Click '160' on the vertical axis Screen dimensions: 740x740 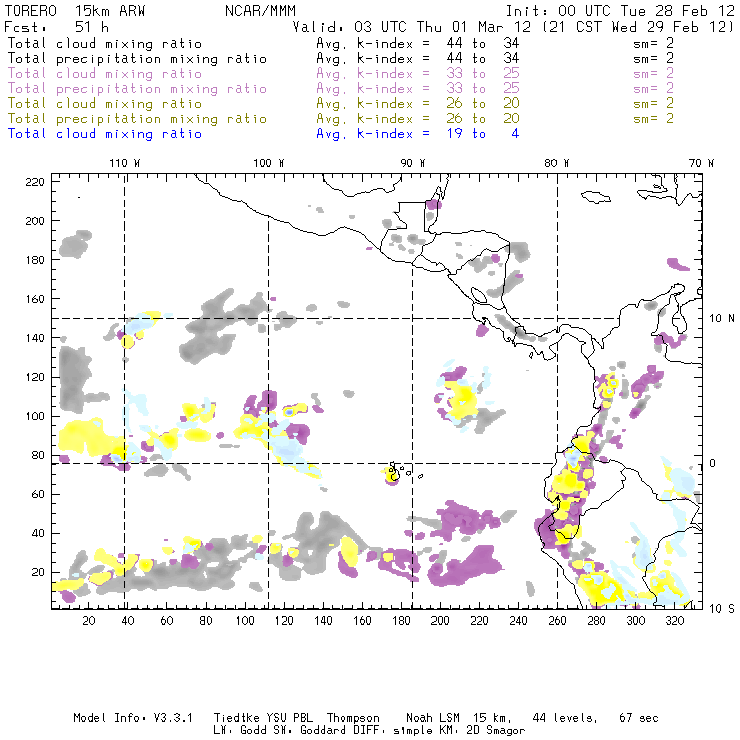click(35, 299)
